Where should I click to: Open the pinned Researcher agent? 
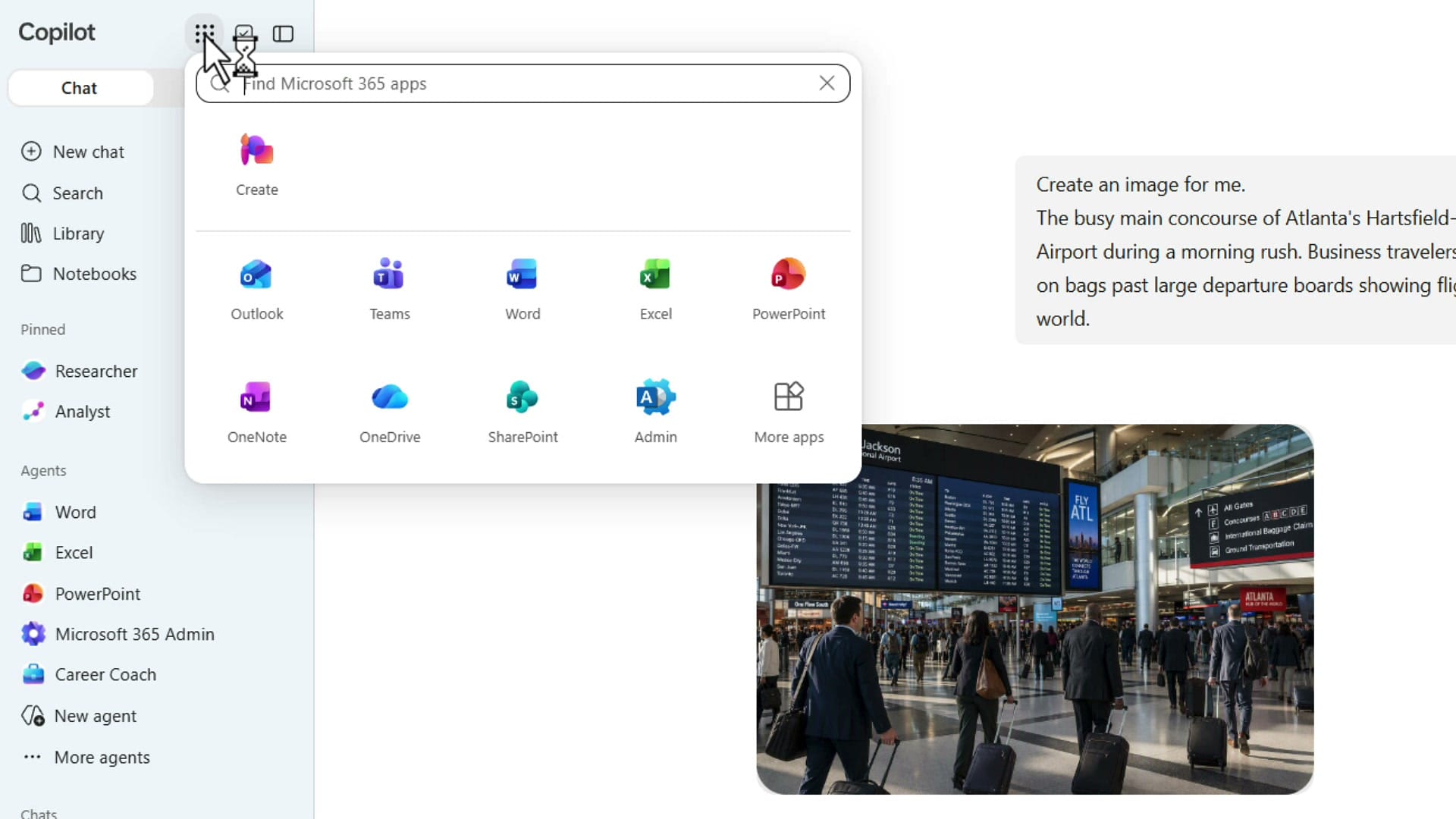pyautogui.click(x=80, y=371)
